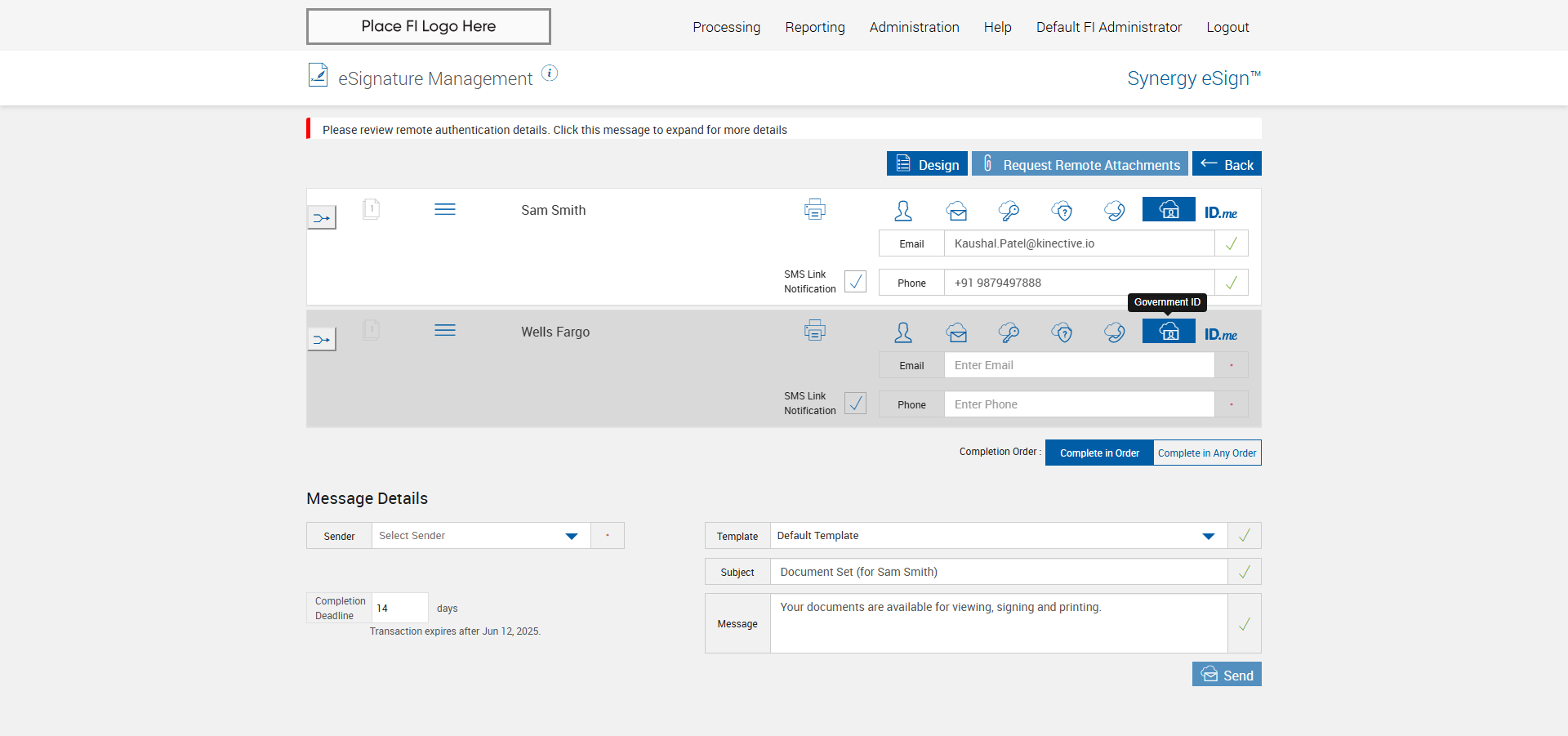Select Government ID icon for Wells Fargo

point(1169,331)
